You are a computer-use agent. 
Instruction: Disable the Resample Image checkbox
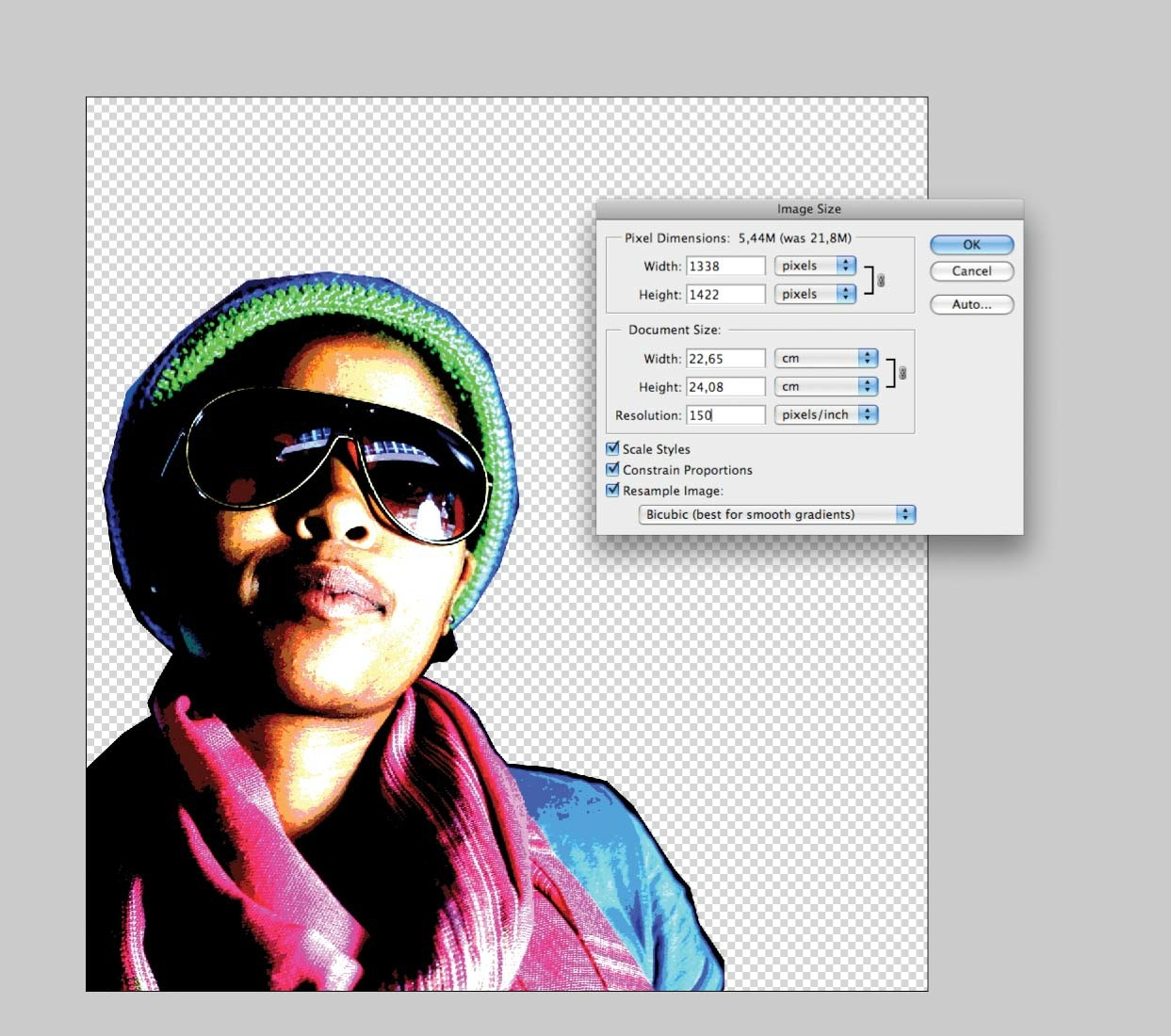click(612, 490)
